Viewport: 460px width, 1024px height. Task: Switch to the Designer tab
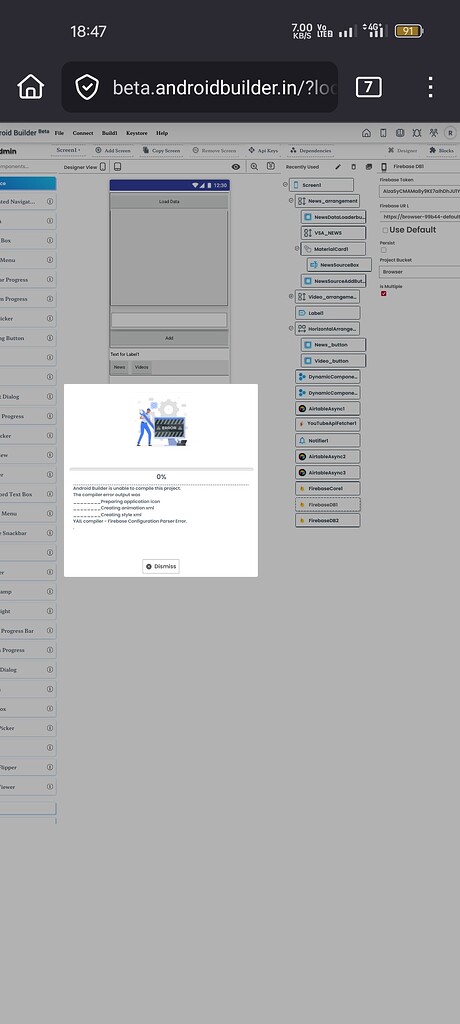click(402, 150)
